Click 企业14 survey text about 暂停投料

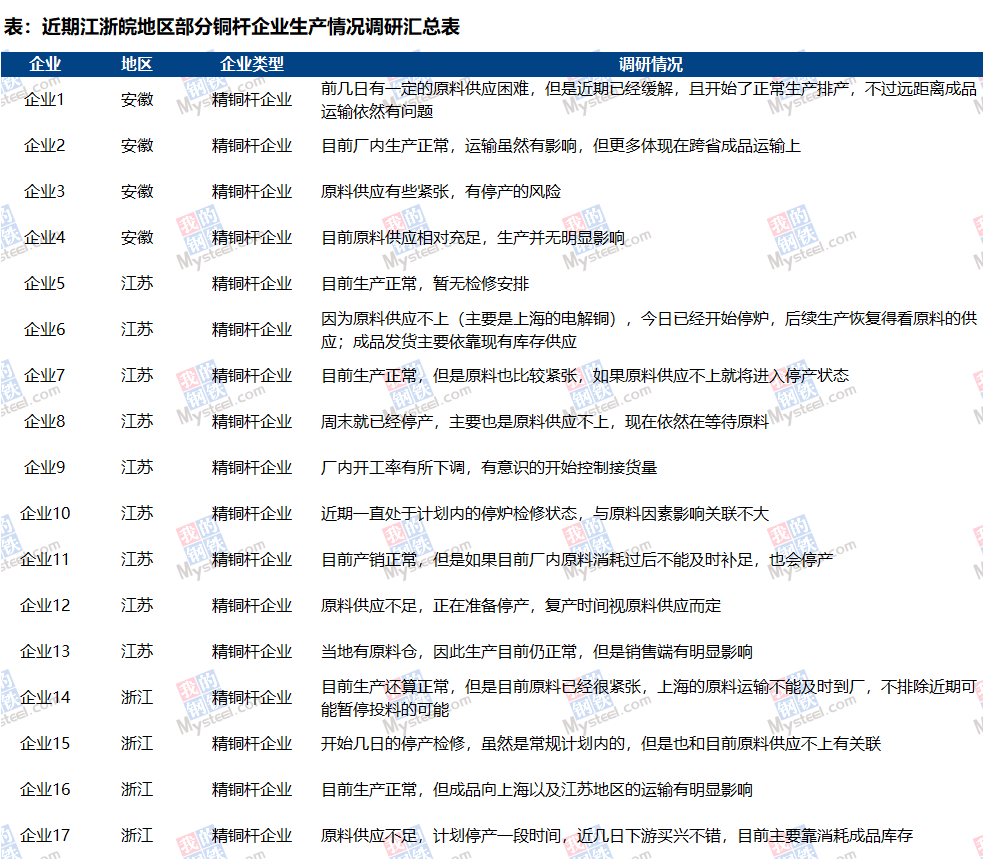[x=648, y=698]
